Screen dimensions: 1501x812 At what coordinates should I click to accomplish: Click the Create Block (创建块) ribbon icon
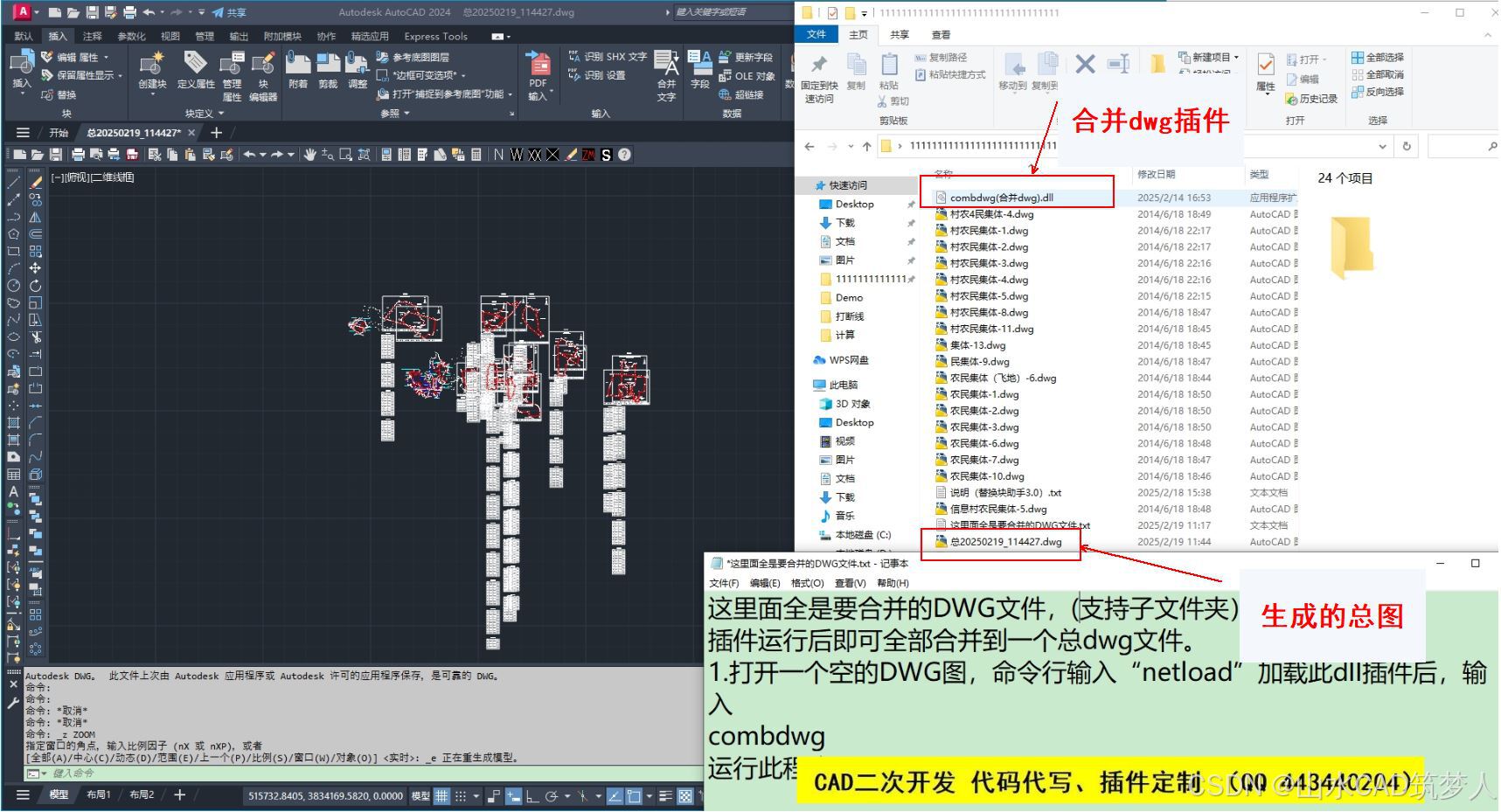[152, 64]
